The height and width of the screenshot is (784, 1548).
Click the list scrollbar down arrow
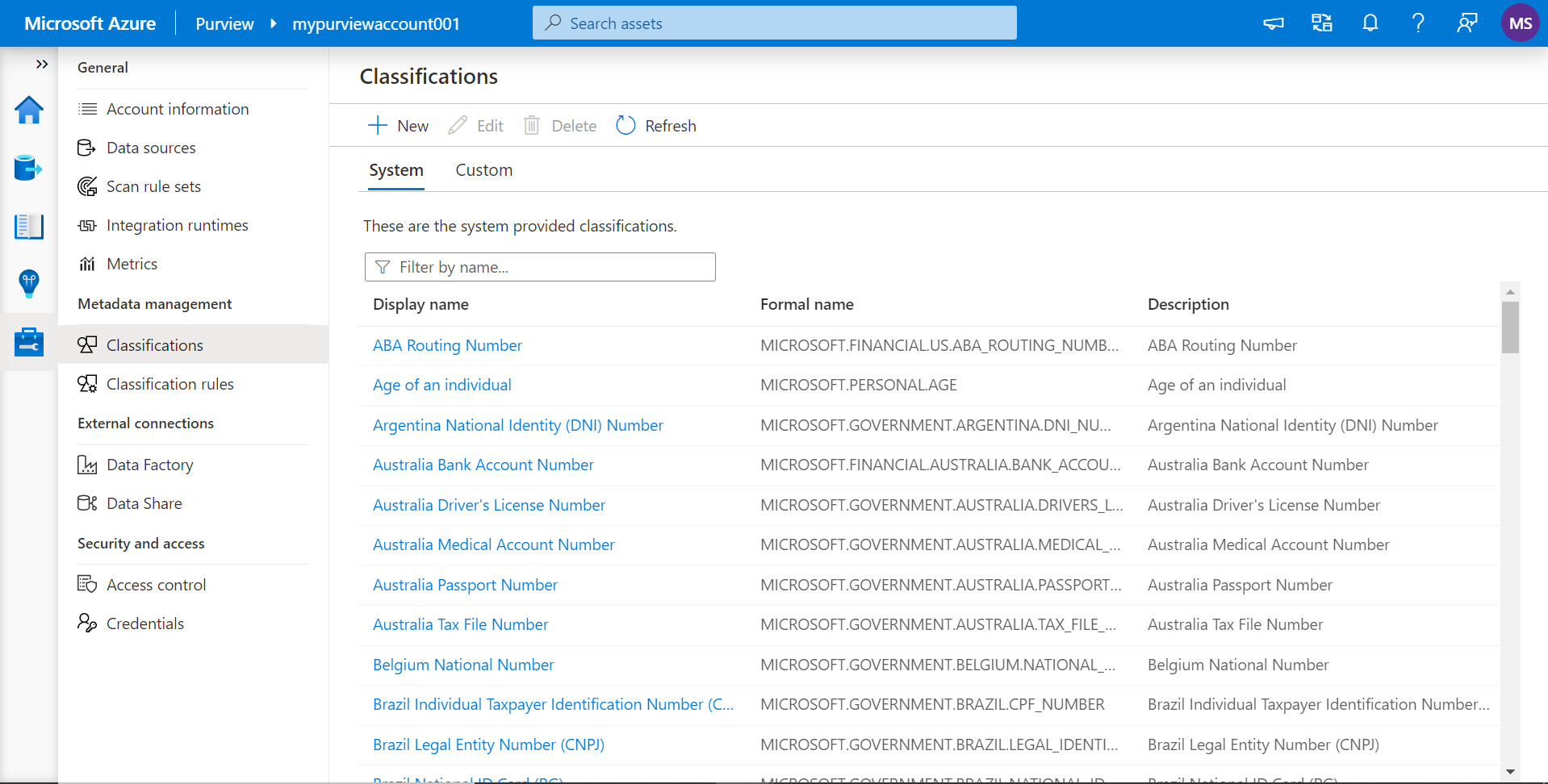pos(1510,772)
